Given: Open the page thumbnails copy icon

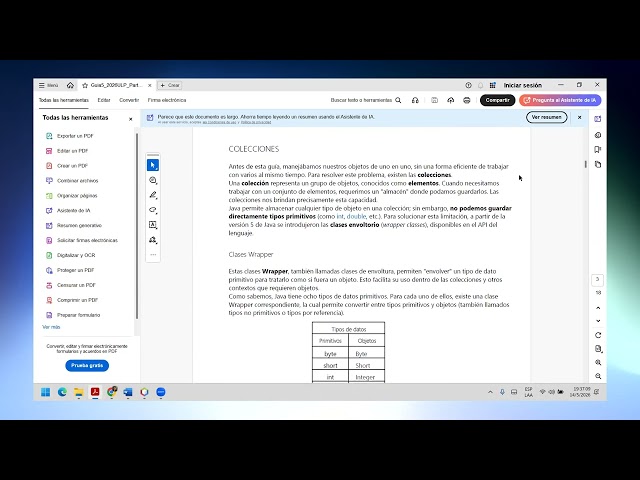Looking at the screenshot, I should click(598, 164).
